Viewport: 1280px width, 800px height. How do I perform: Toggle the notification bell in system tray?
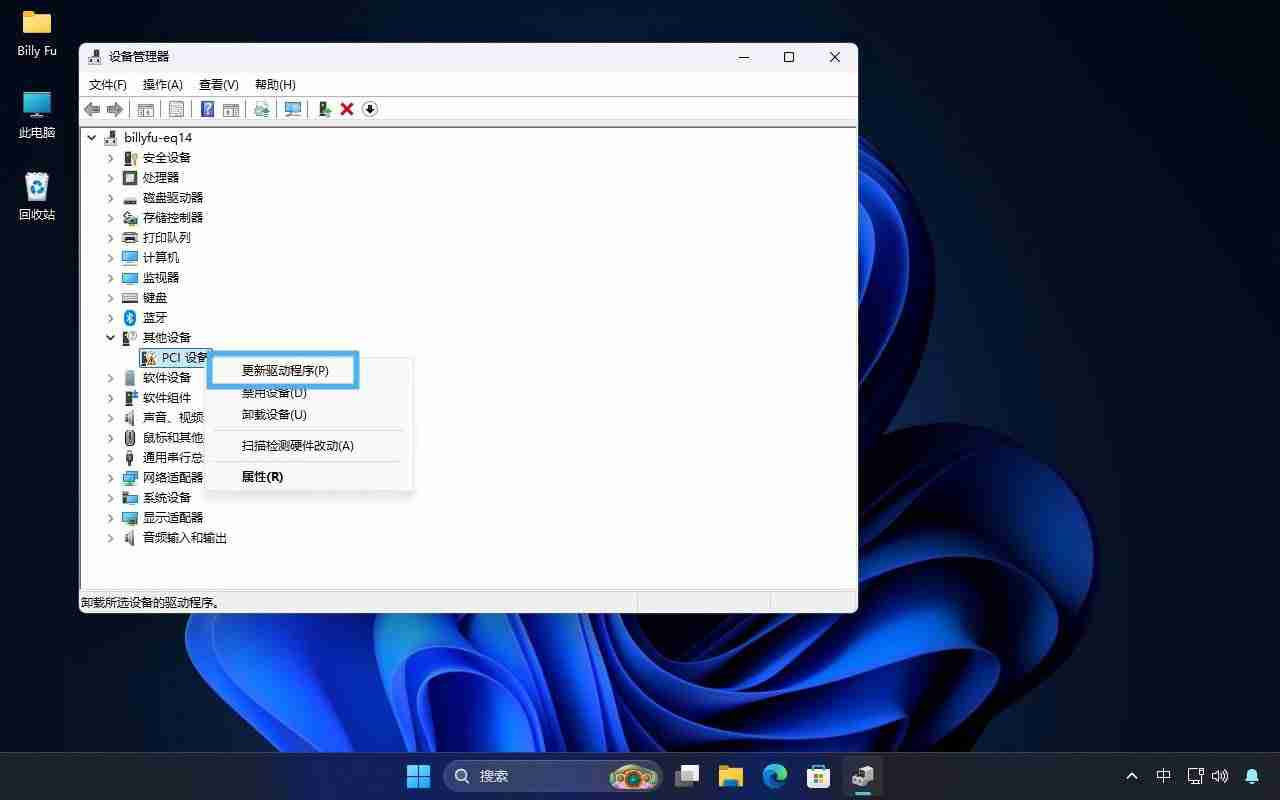click(x=1252, y=775)
